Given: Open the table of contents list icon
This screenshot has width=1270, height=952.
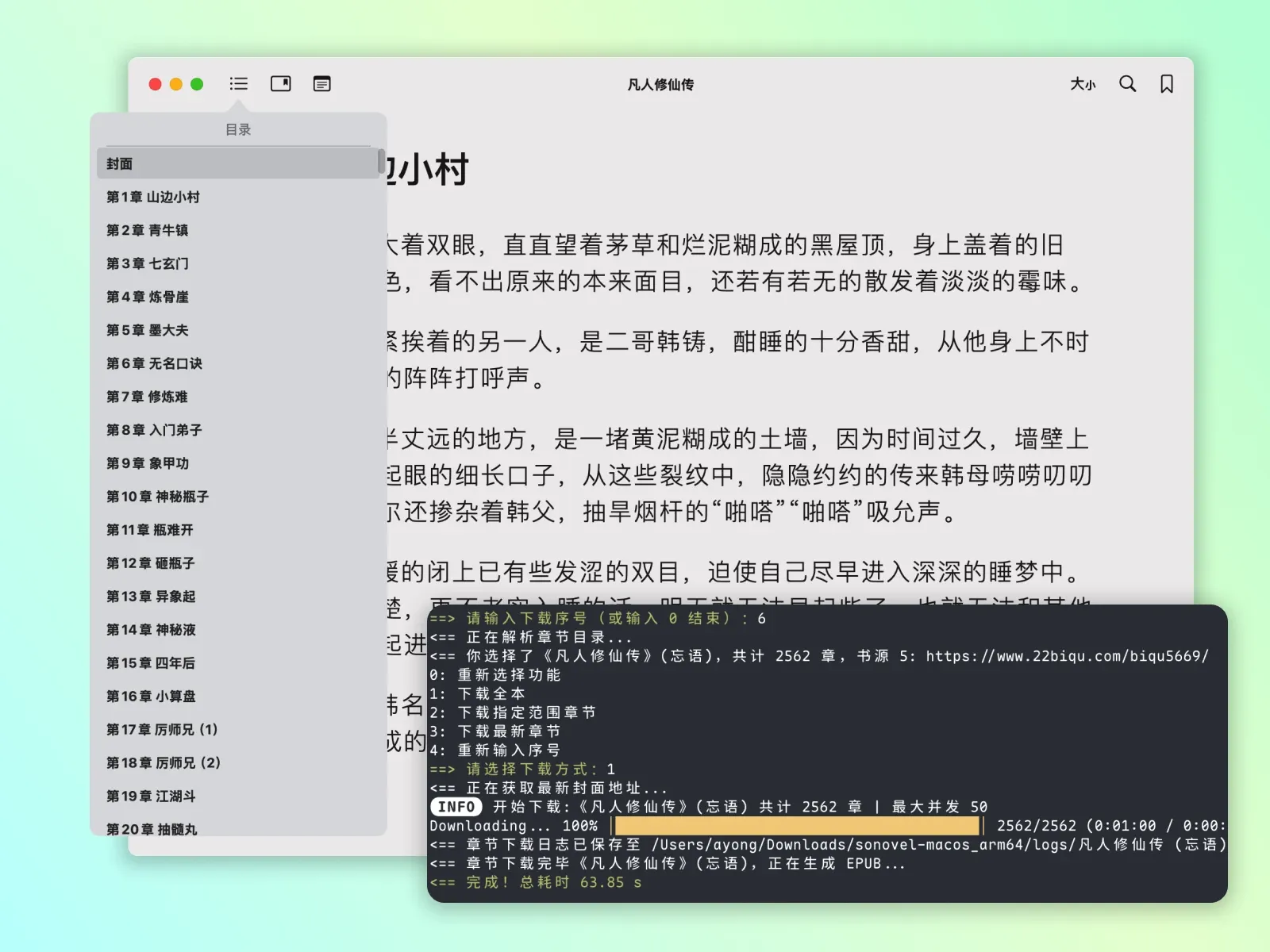Looking at the screenshot, I should (238, 84).
